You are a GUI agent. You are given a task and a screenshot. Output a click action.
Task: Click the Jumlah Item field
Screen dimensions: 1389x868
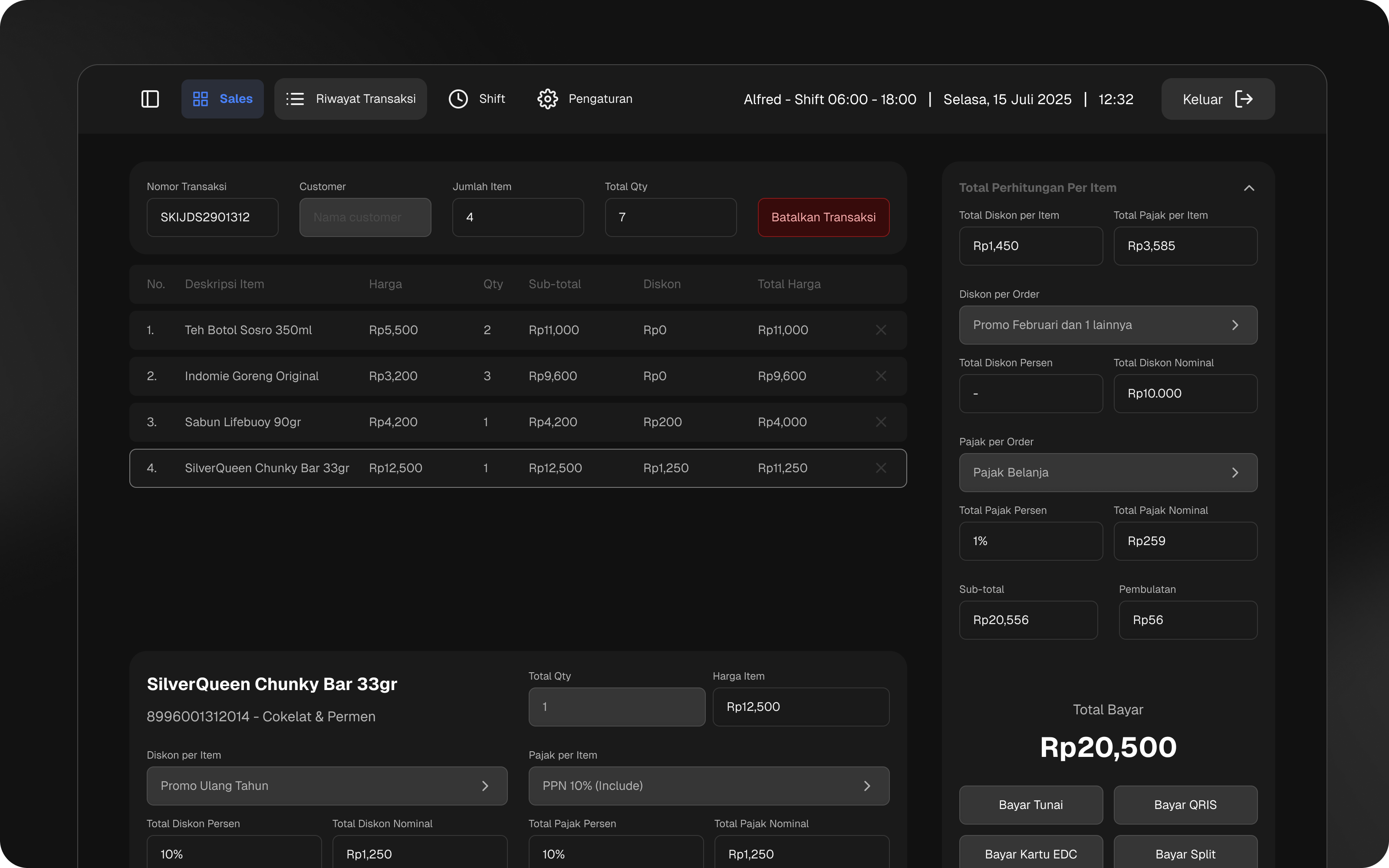pyautogui.click(x=518, y=217)
